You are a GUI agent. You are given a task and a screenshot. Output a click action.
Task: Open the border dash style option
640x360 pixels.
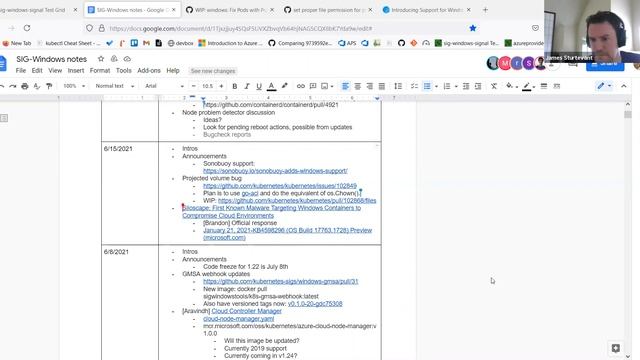(556, 86)
